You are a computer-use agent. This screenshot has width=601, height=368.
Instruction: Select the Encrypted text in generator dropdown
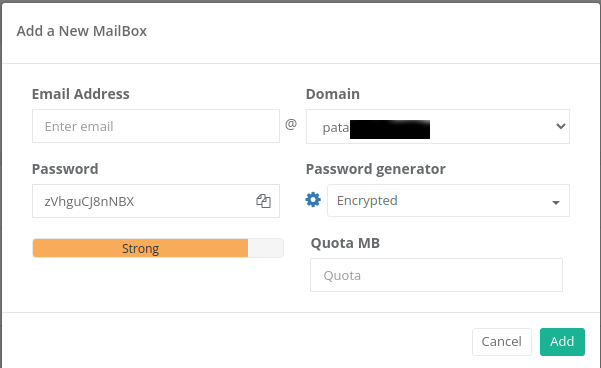(x=367, y=200)
